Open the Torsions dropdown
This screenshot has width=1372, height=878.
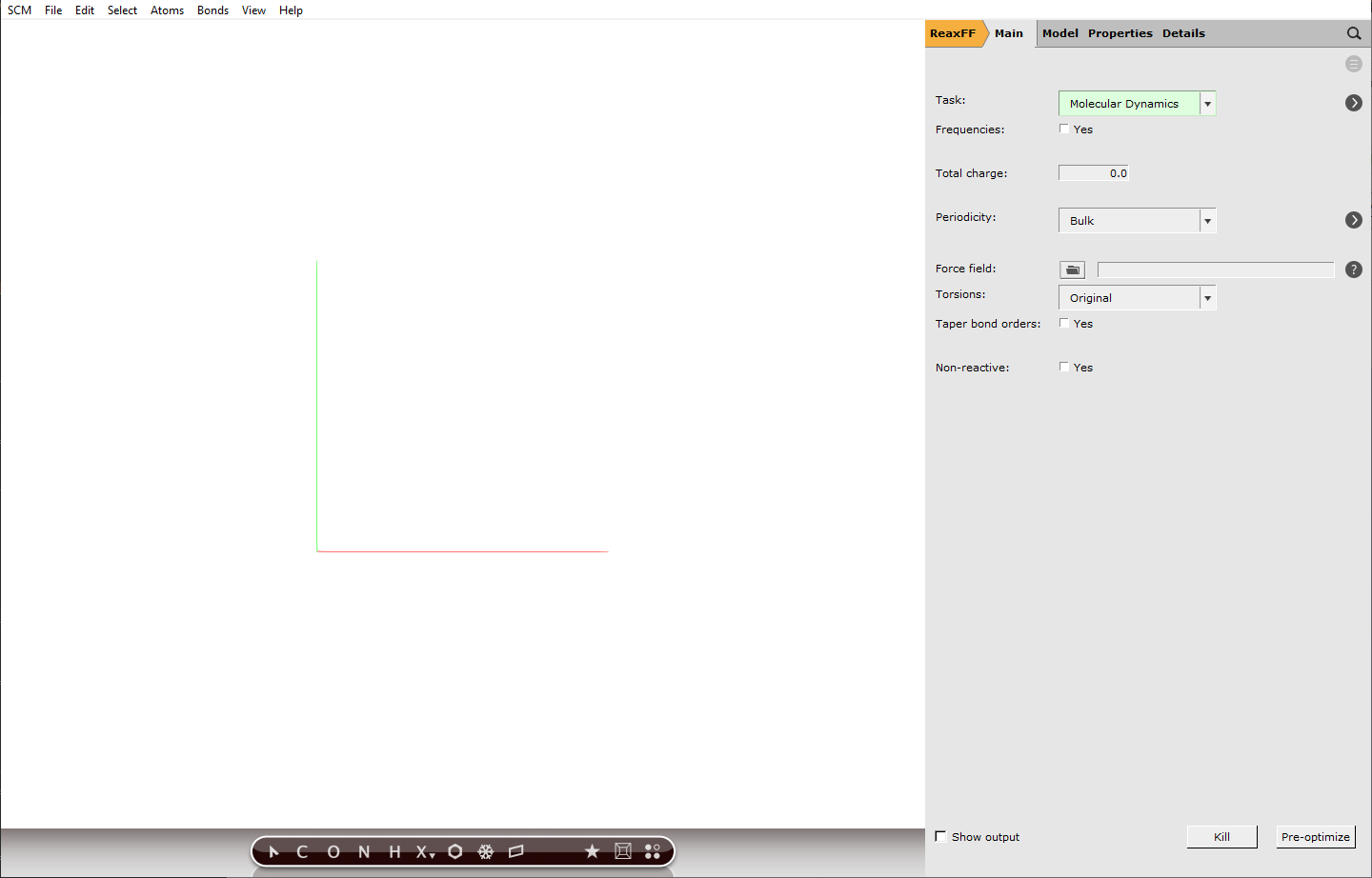pos(1207,297)
